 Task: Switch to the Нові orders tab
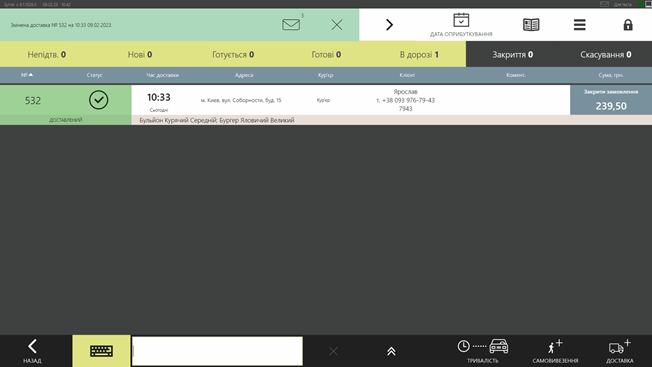(140, 54)
